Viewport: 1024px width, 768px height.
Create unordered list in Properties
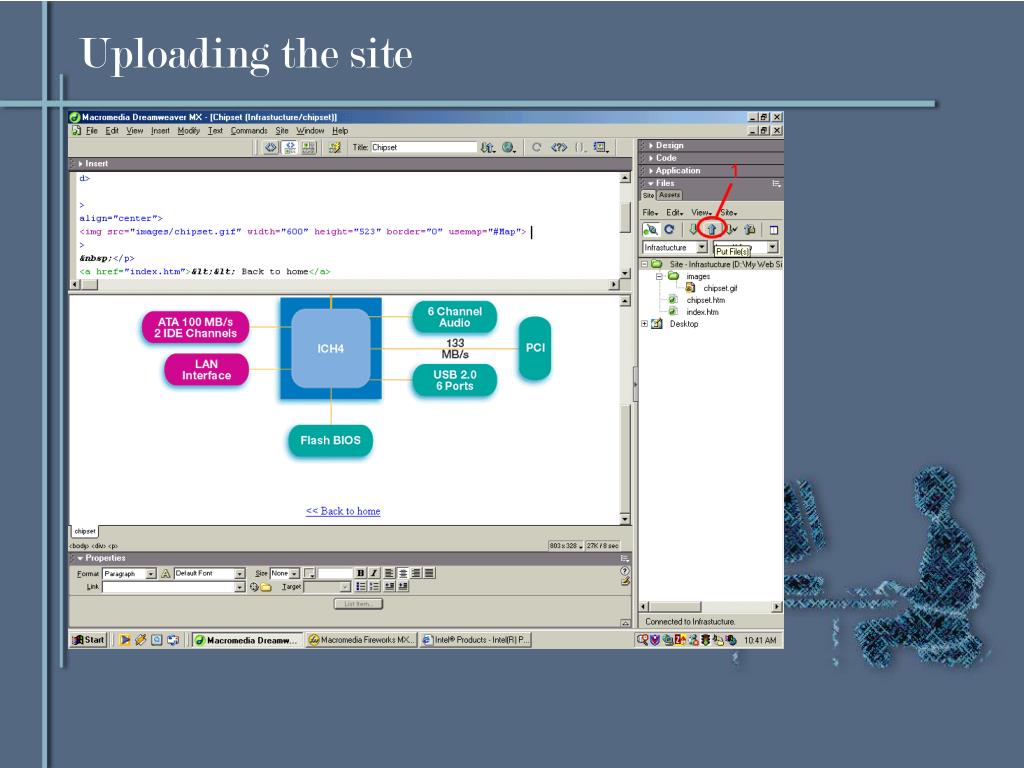point(361,586)
